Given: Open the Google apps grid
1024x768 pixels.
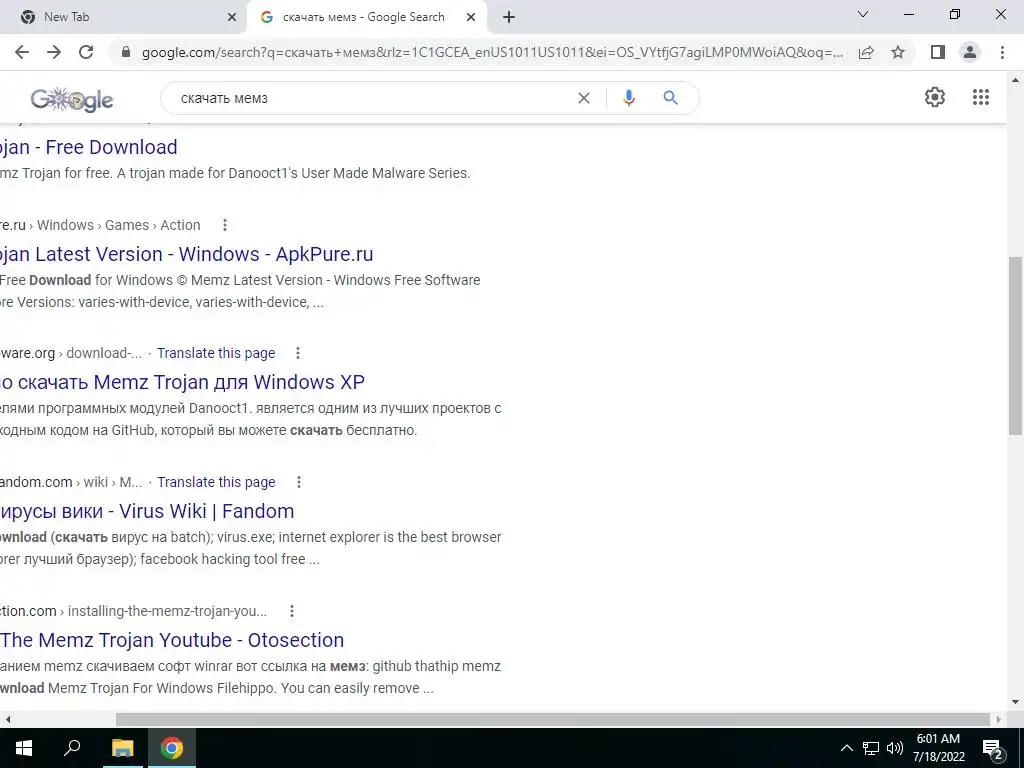Looking at the screenshot, I should coord(981,97).
